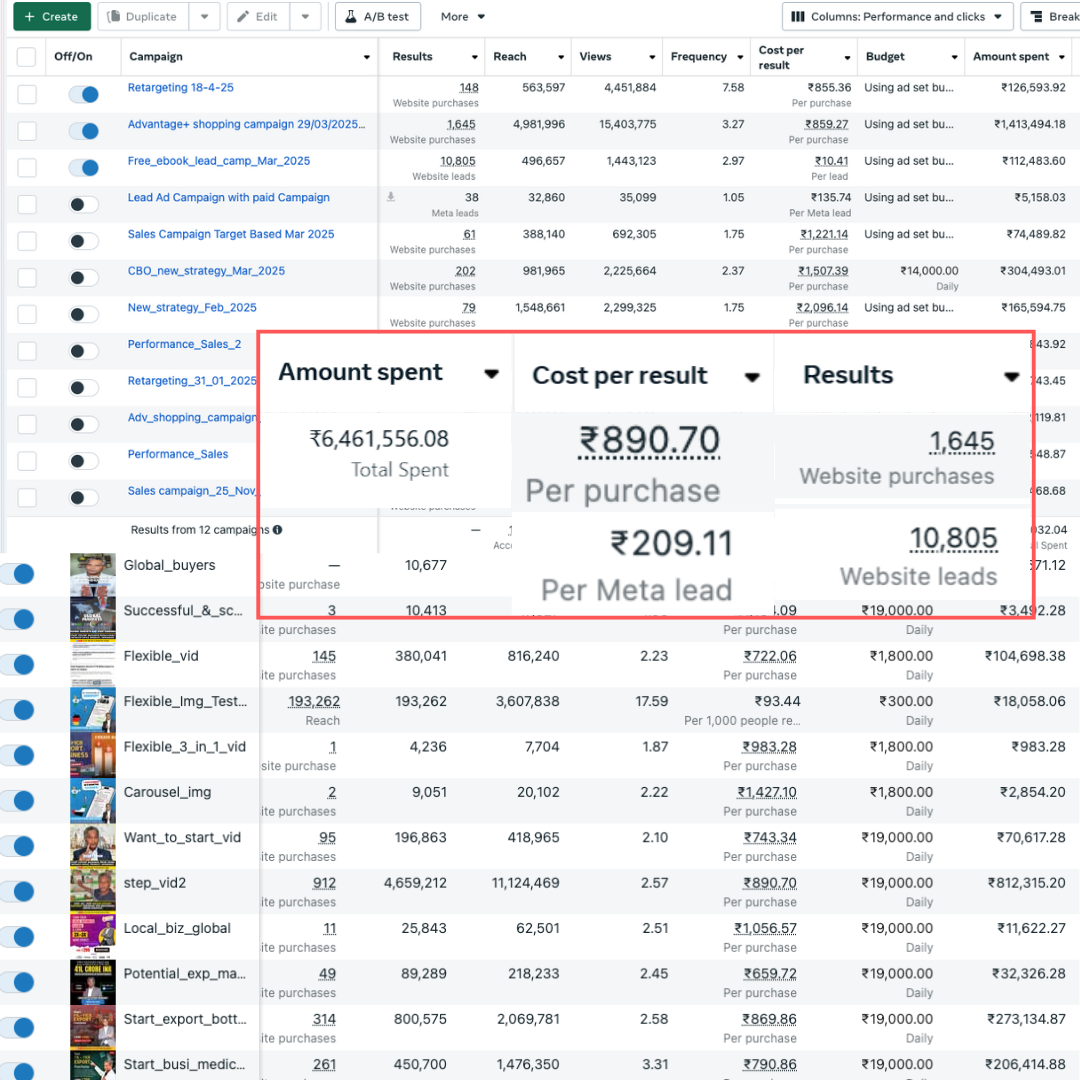Enable the CBO_new_strategy_Mar_2025 campaign toggle
The width and height of the screenshot is (1080, 1080).
click(84, 277)
